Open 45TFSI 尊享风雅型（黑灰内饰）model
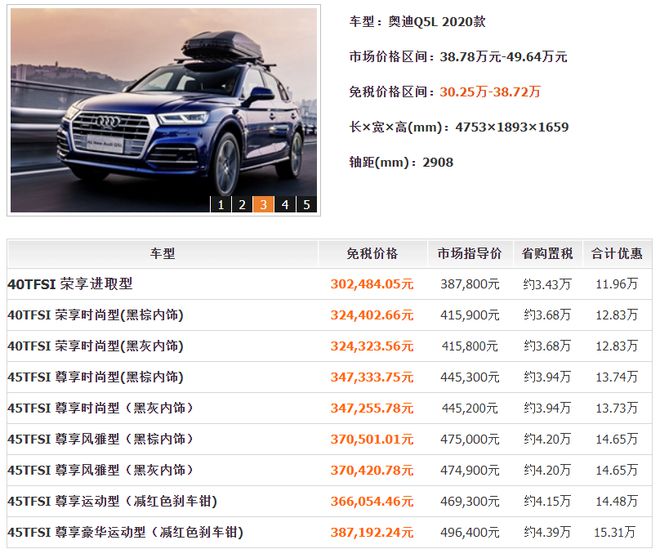 (x=101, y=470)
